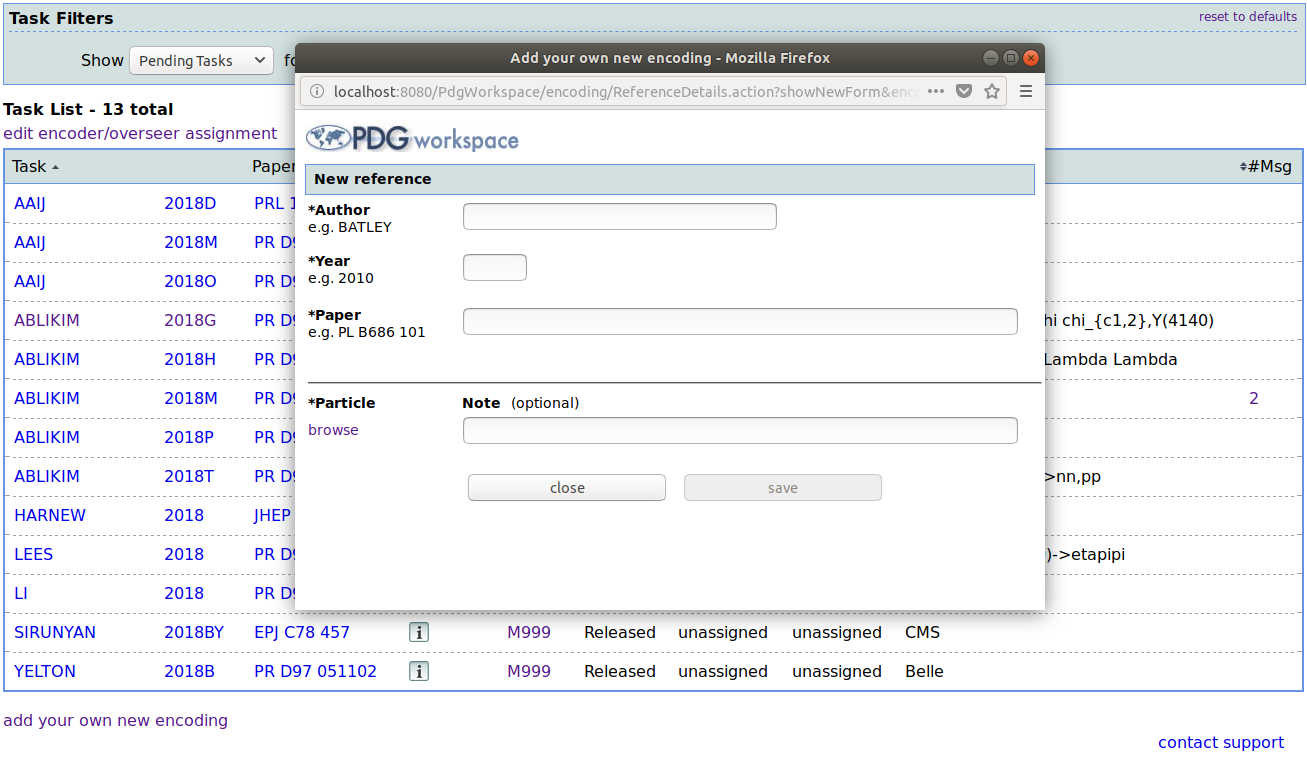Click ABLIKIM 2018P year link
The width and height of the screenshot is (1307, 772).
coord(189,437)
